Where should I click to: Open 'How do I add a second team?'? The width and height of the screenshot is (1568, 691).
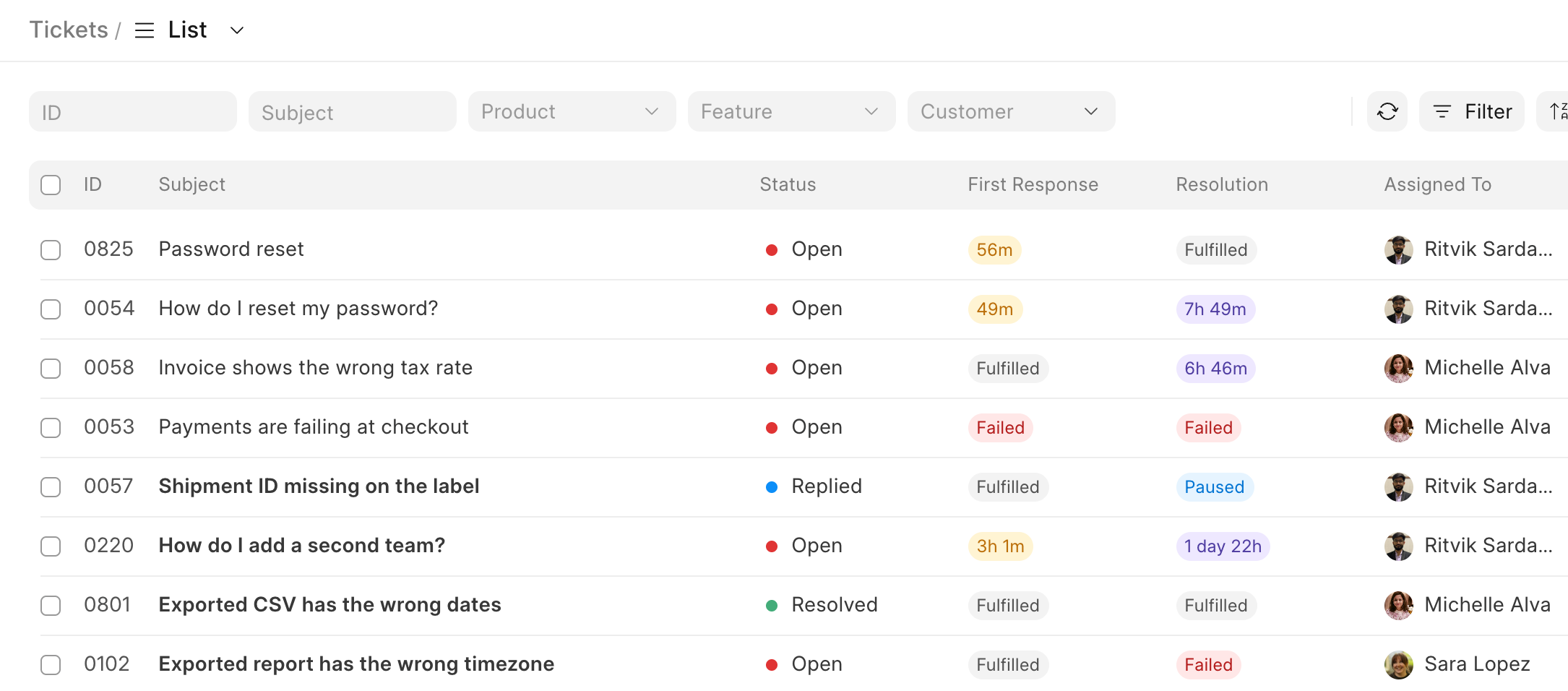coord(301,546)
